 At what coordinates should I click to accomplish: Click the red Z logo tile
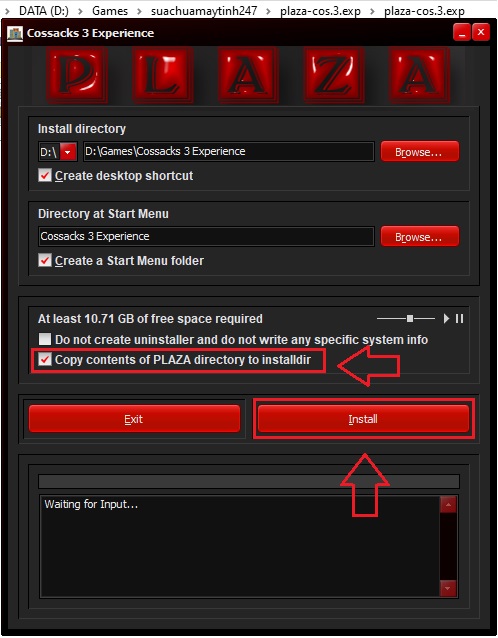click(334, 74)
